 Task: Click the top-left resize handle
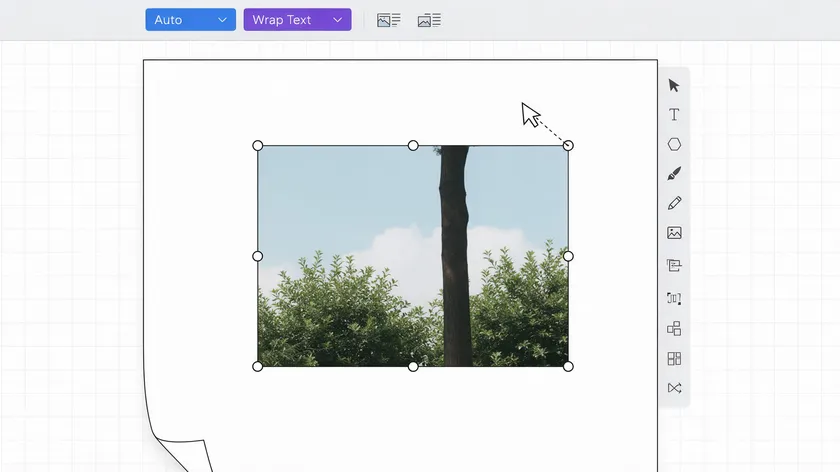point(258,146)
